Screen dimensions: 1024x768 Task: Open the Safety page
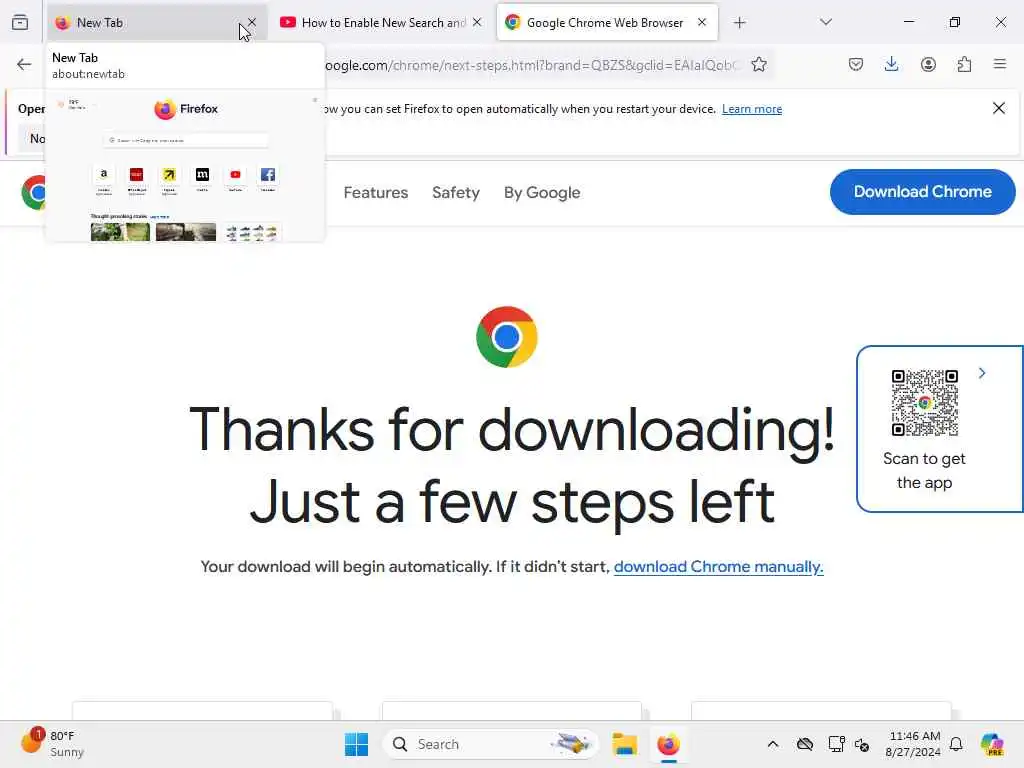tap(456, 193)
